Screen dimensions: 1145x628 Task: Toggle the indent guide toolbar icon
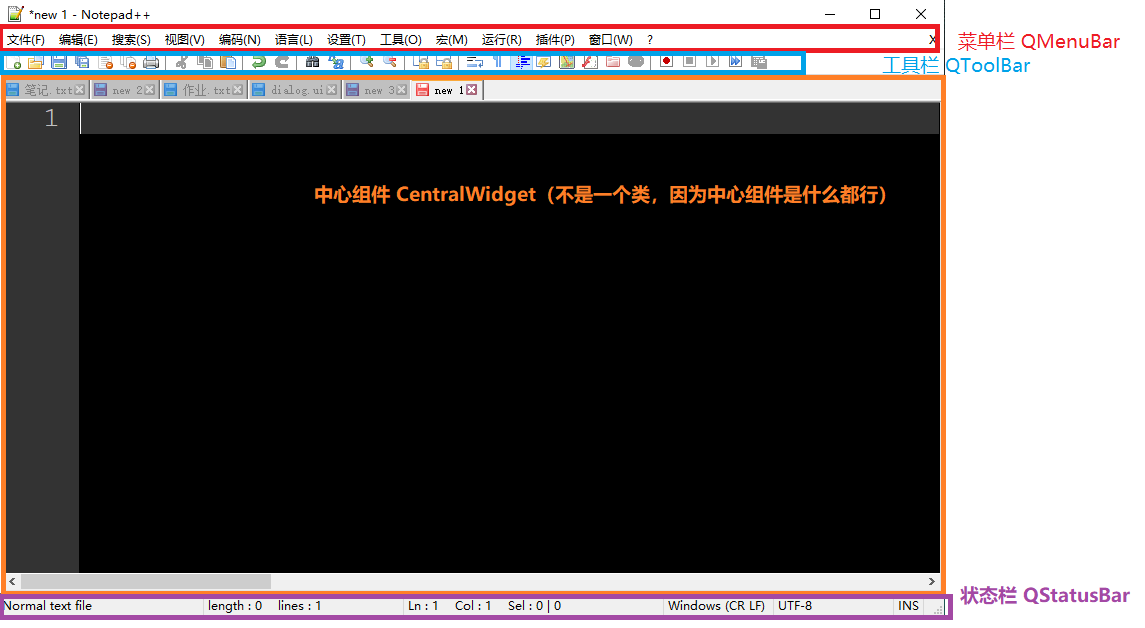(522, 63)
